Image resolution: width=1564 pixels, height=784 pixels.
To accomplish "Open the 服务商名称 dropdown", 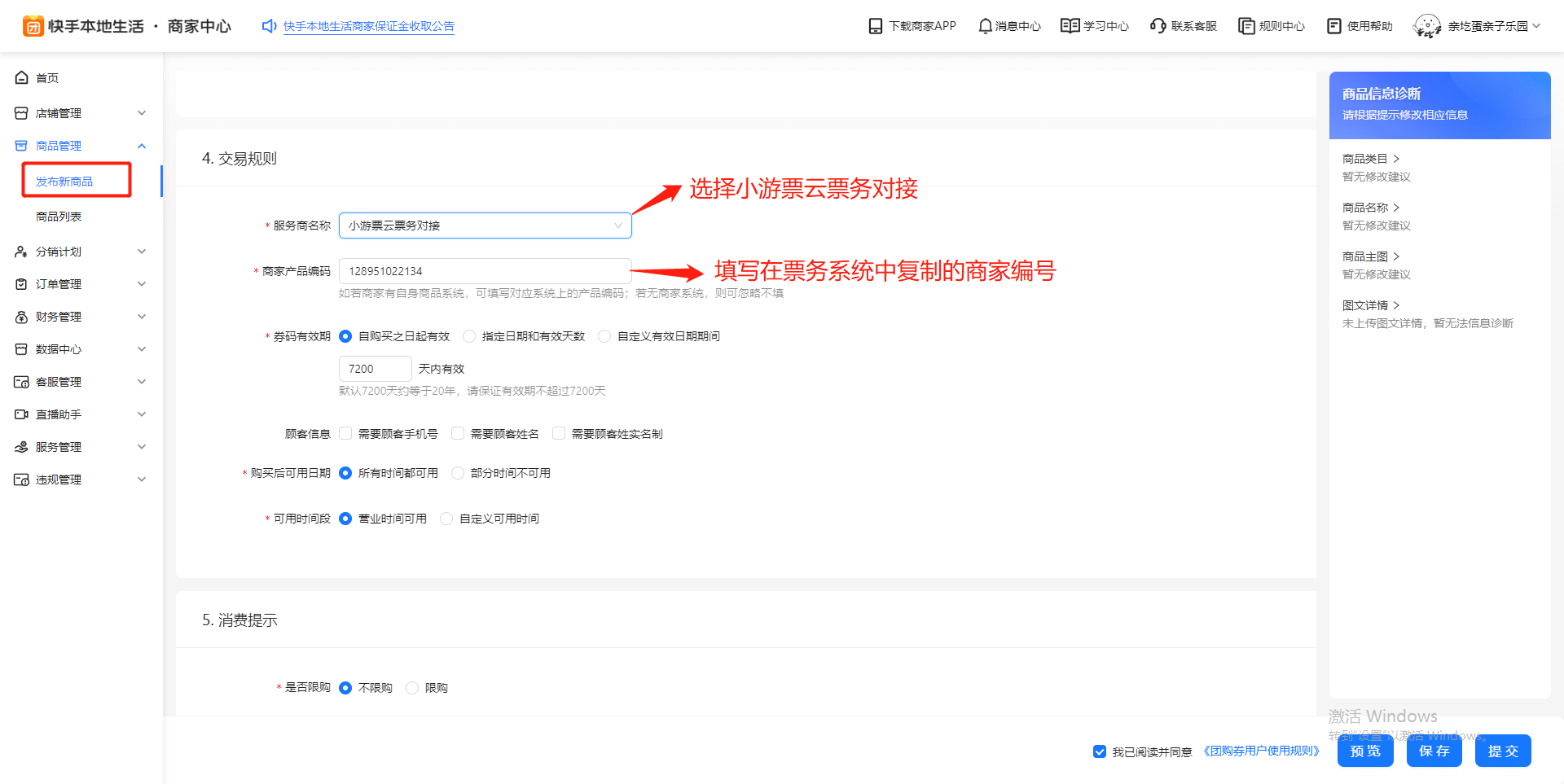I will pos(485,226).
